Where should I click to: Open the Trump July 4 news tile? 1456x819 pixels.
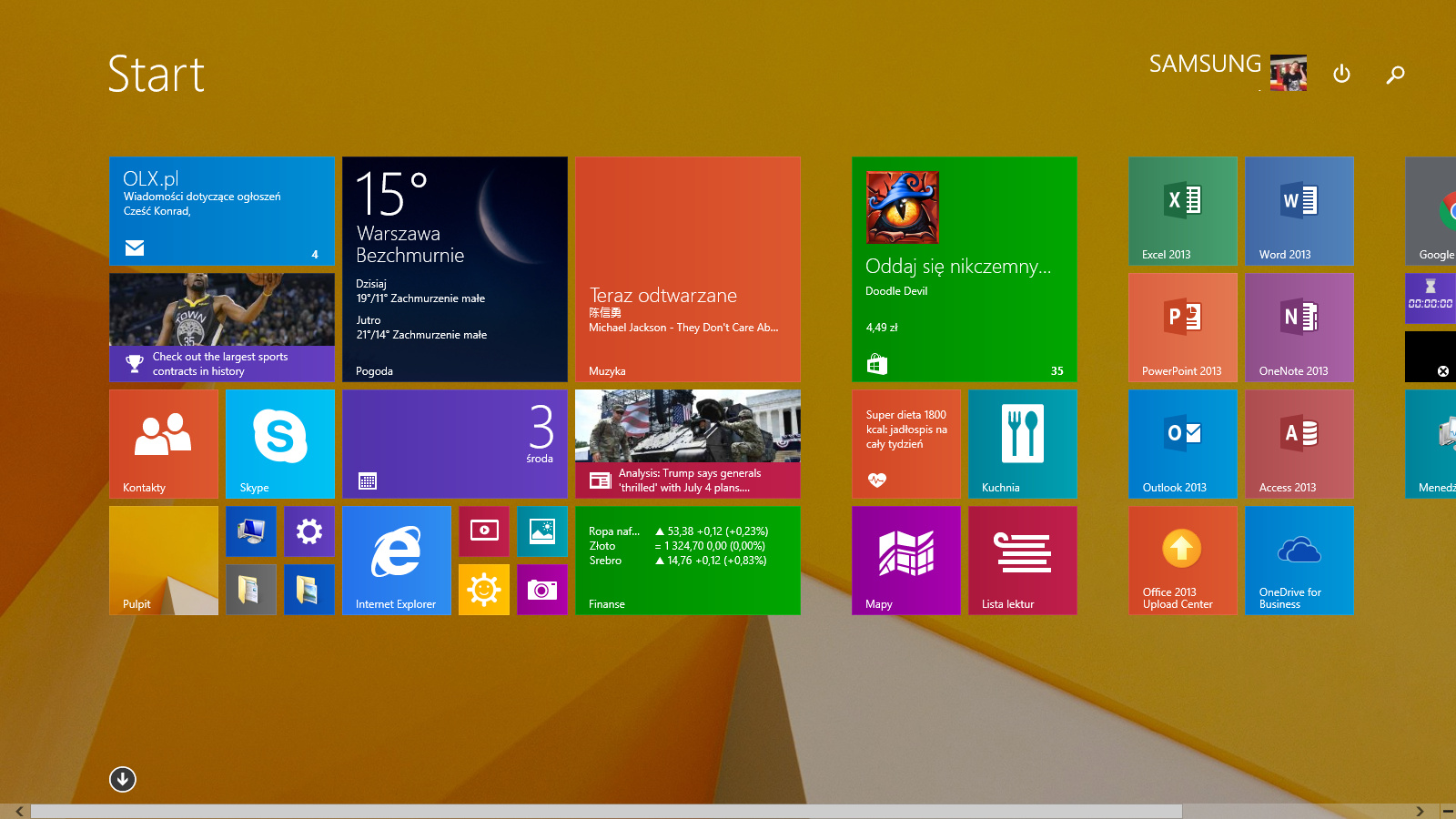click(x=688, y=444)
